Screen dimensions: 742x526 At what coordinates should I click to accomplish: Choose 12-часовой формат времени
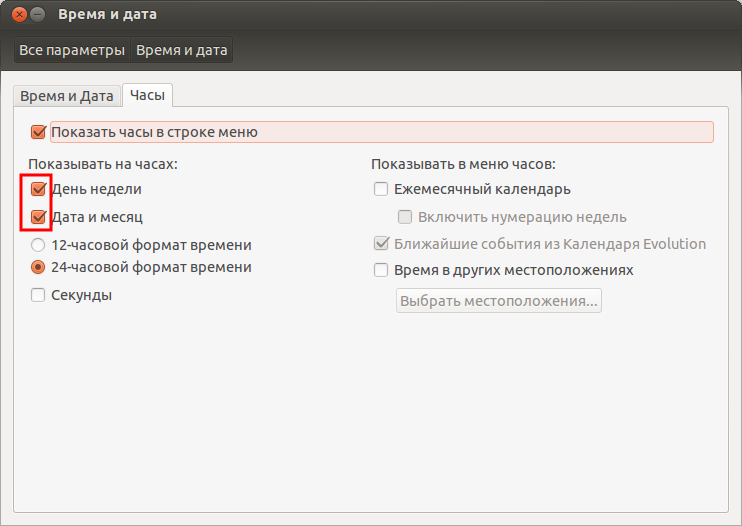click(x=39, y=245)
